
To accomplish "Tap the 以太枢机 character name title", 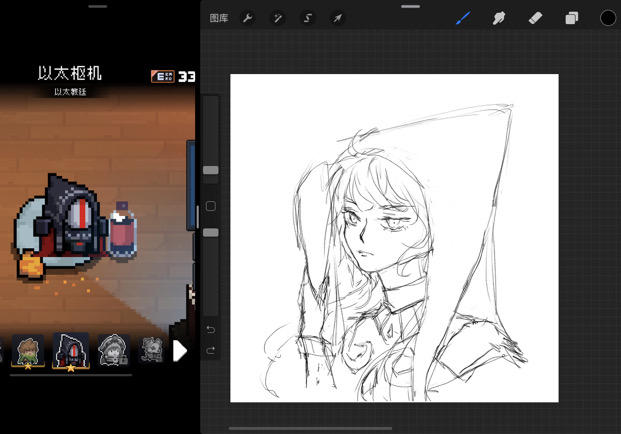I will pyautogui.click(x=70, y=74).
